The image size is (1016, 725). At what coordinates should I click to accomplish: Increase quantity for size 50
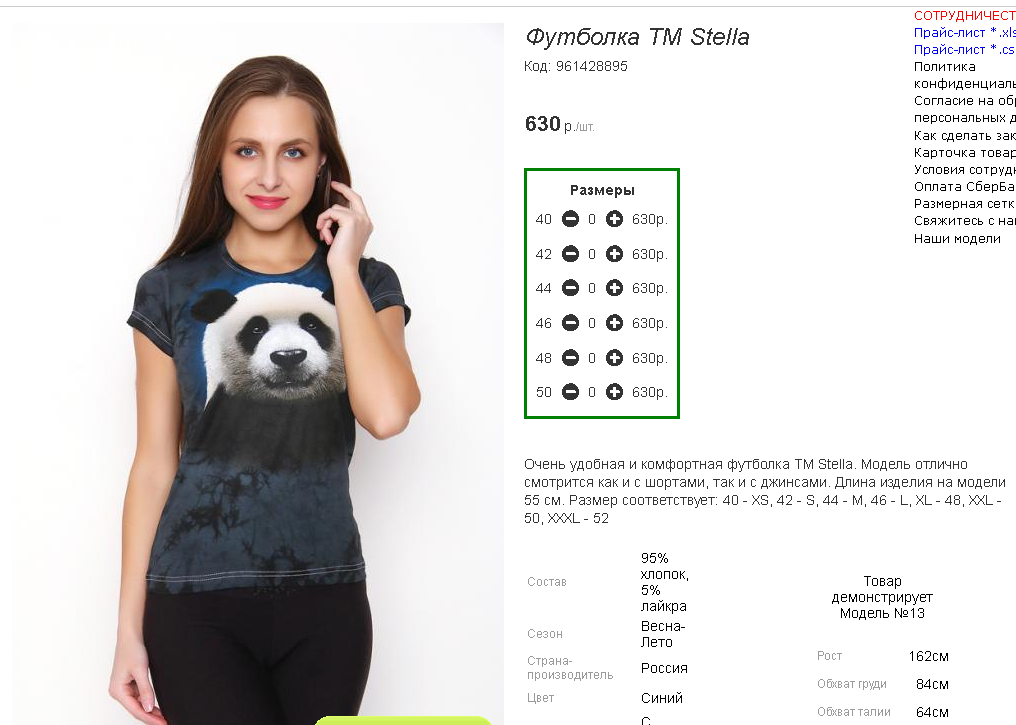click(x=614, y=392)
